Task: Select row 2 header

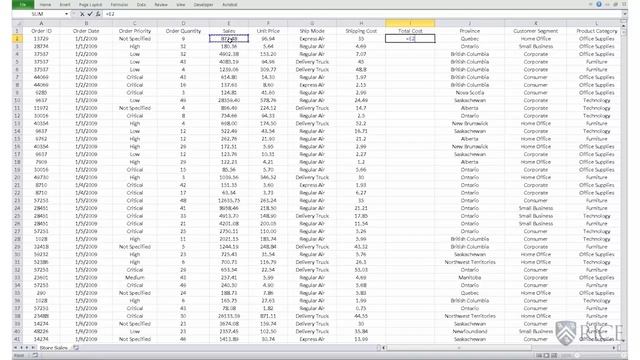Action: point(17,39)
